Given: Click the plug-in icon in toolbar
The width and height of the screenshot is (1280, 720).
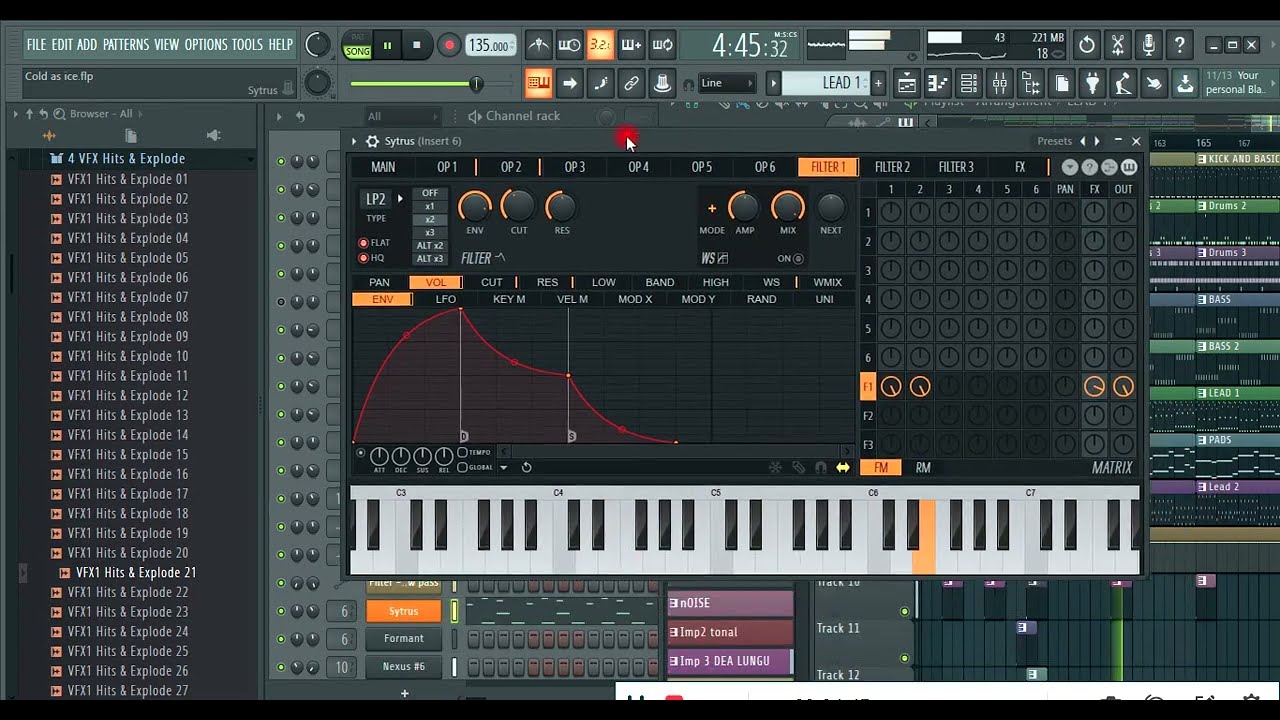Looking at the screenshot, I should coord(1093,83).
